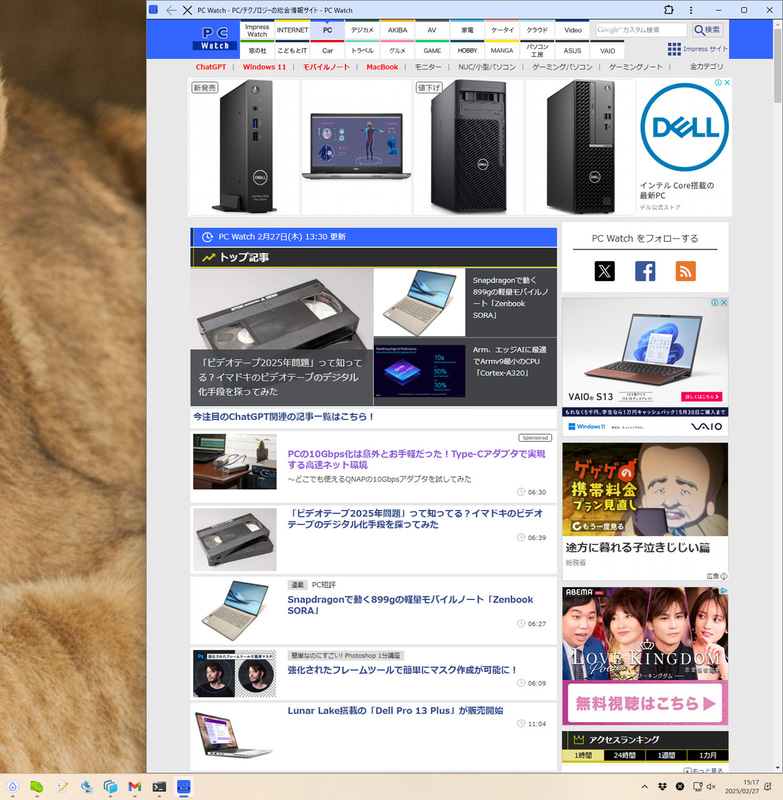This screenshot has width=783, height=800.
Task: Open the Windows 11 category link
Action: 264,67
